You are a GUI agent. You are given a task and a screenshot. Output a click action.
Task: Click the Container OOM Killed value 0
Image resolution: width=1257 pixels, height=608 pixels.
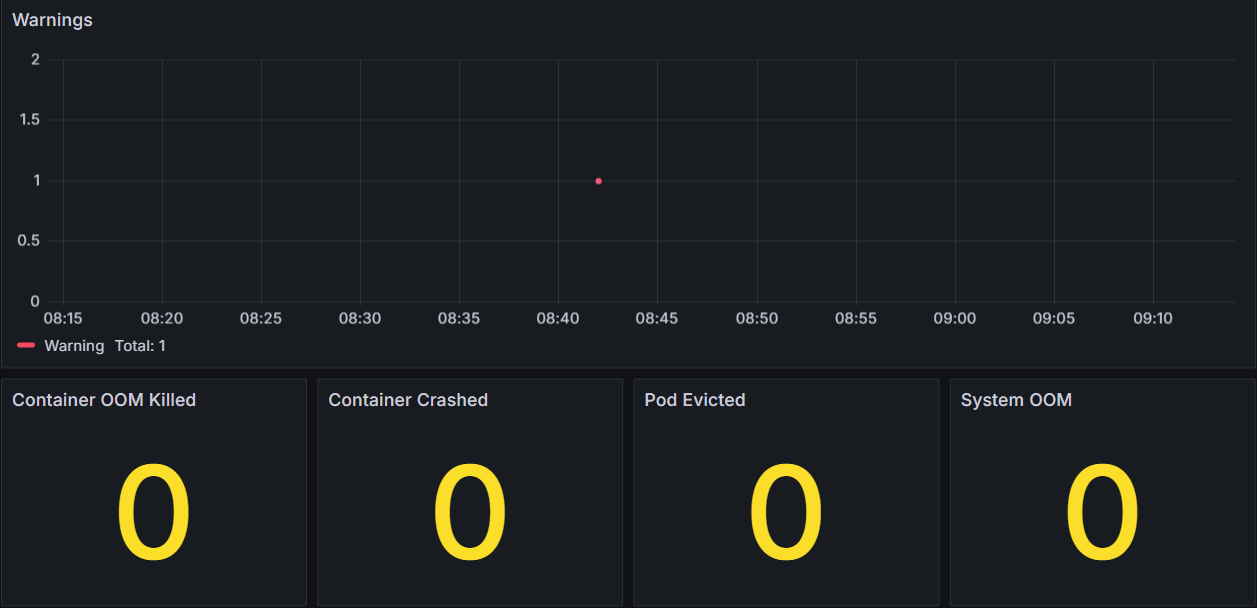(153, 513)
